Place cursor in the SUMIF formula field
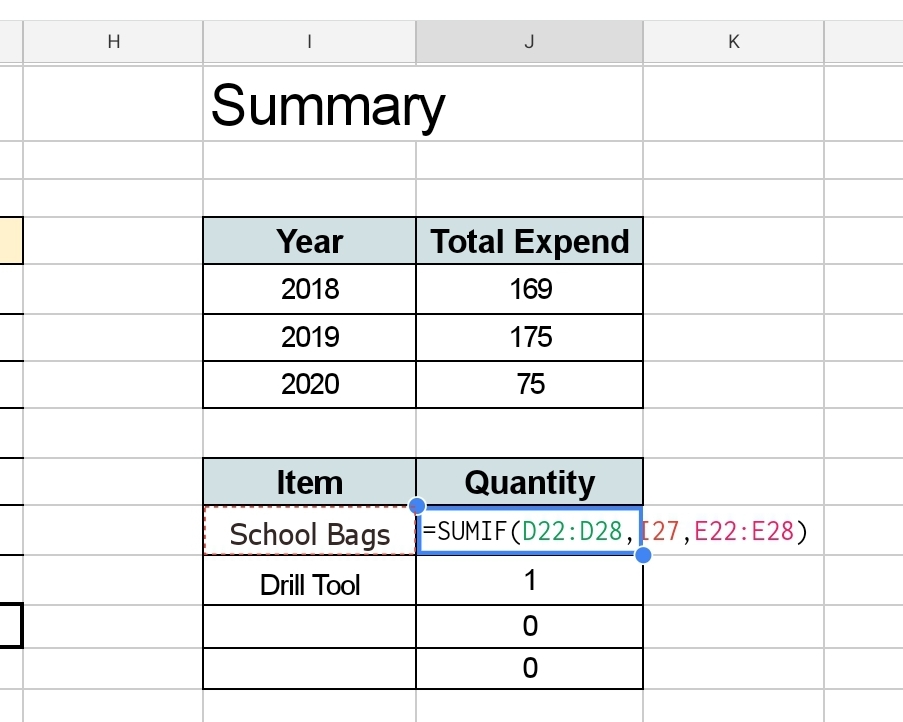This screenshot has height=722, width=903. [528, 532]
